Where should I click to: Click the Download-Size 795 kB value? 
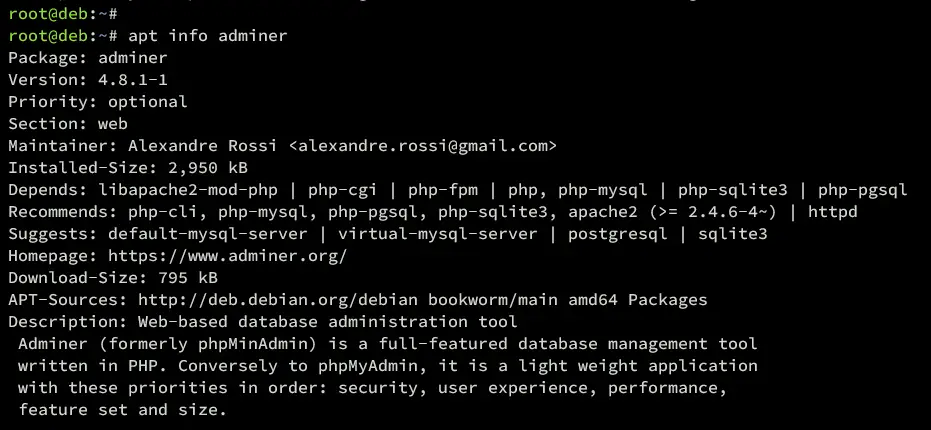pyautogui.click(x=188, y=278)
